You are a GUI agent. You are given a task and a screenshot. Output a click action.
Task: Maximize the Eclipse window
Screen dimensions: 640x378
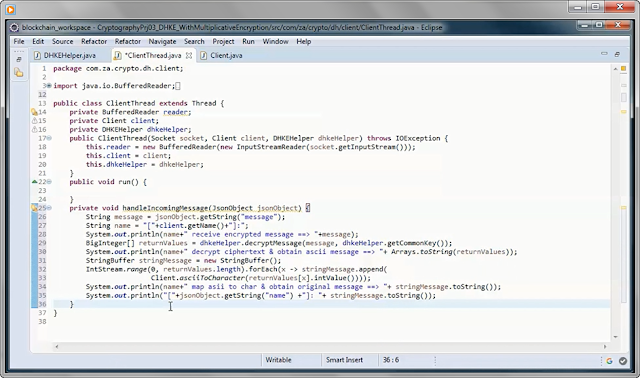click(599, 25)
